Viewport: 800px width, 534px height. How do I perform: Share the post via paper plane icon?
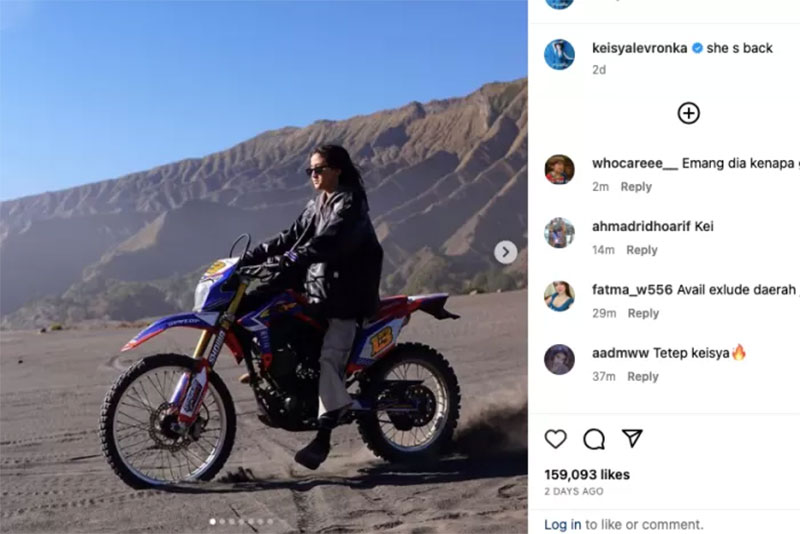pos(632,438)
